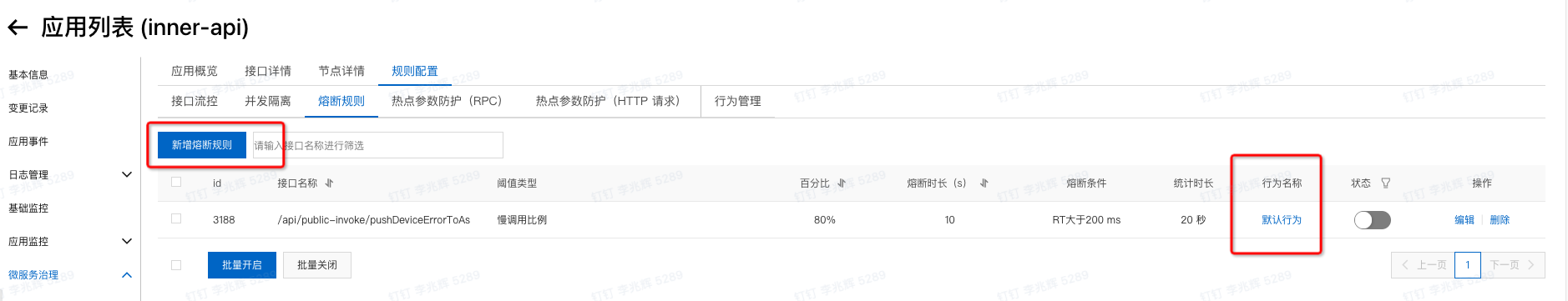This screenshot has width=1568, height=301.
Task: Select the checkbox for row 3188
Action: click(176, 218)
